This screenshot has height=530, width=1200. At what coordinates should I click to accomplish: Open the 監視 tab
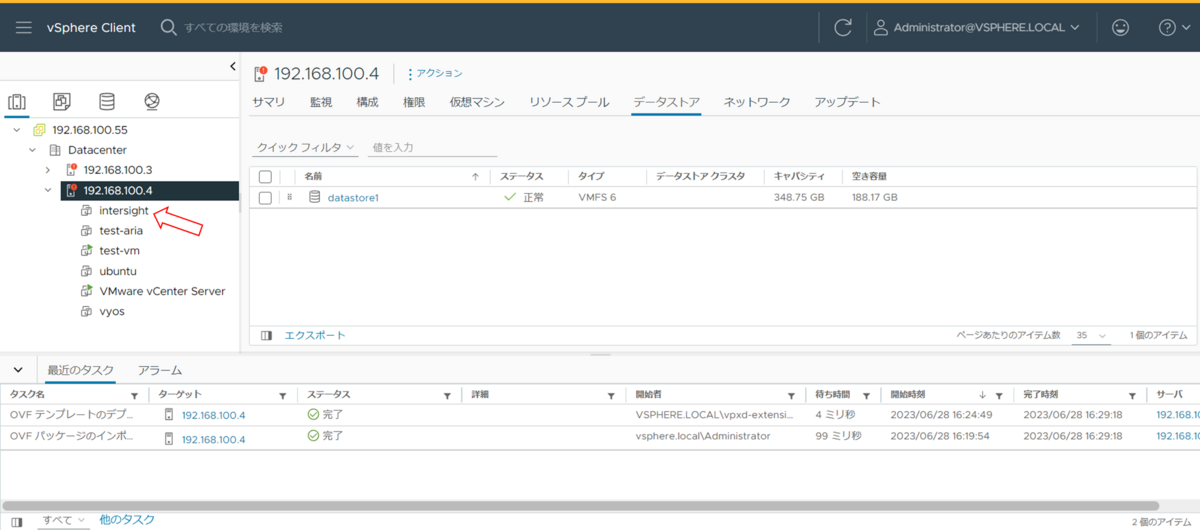pos(321,102)
